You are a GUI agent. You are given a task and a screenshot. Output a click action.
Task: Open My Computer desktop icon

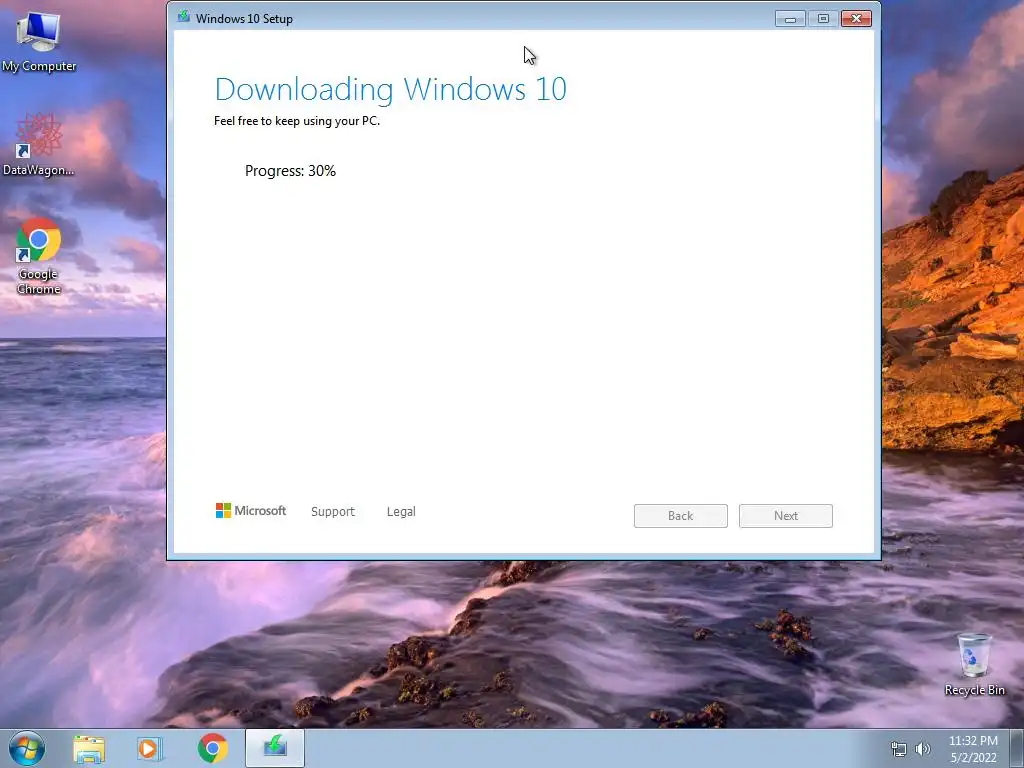pyautogui.click(x=38, y=41)
